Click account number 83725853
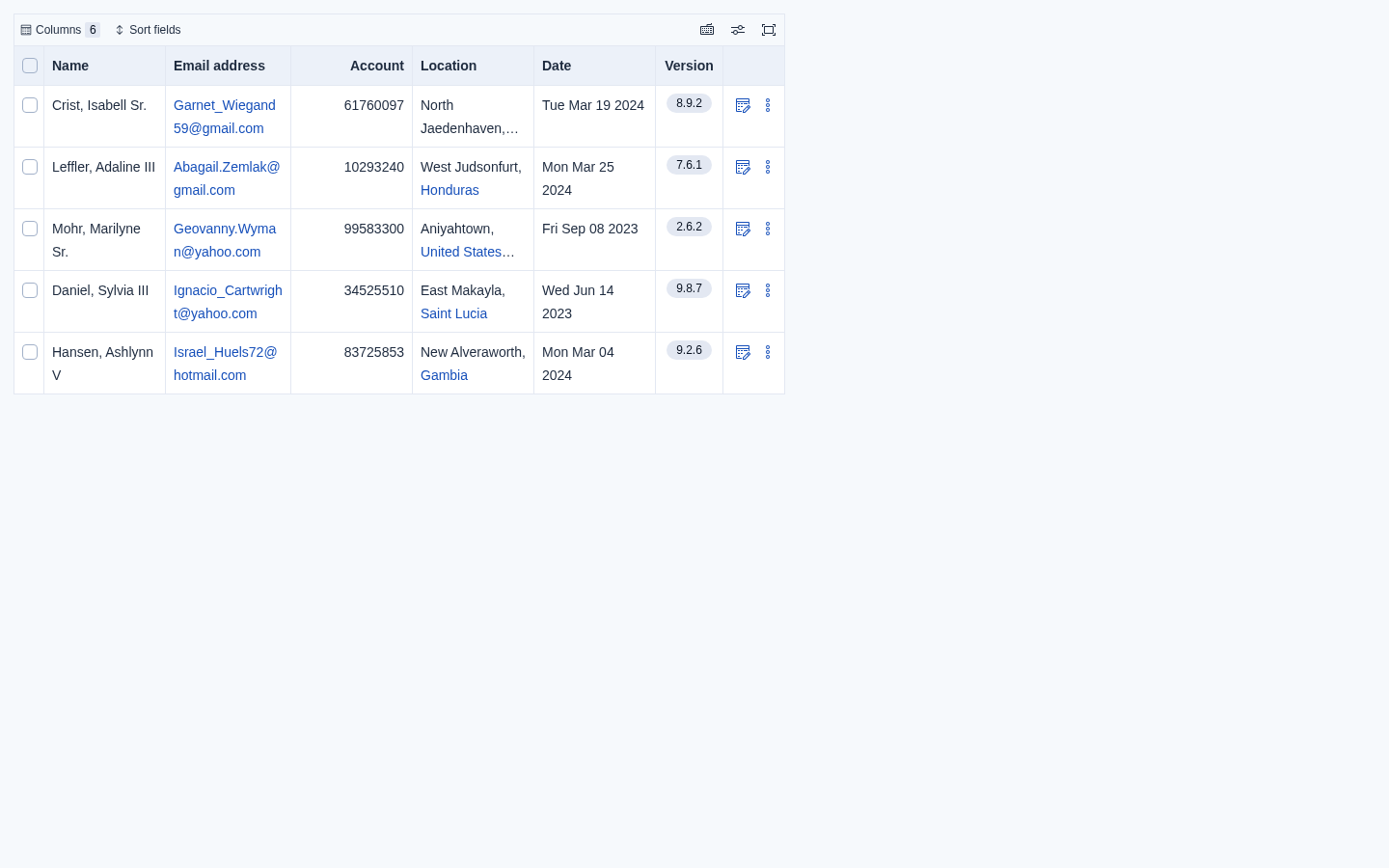 point(374,352)
